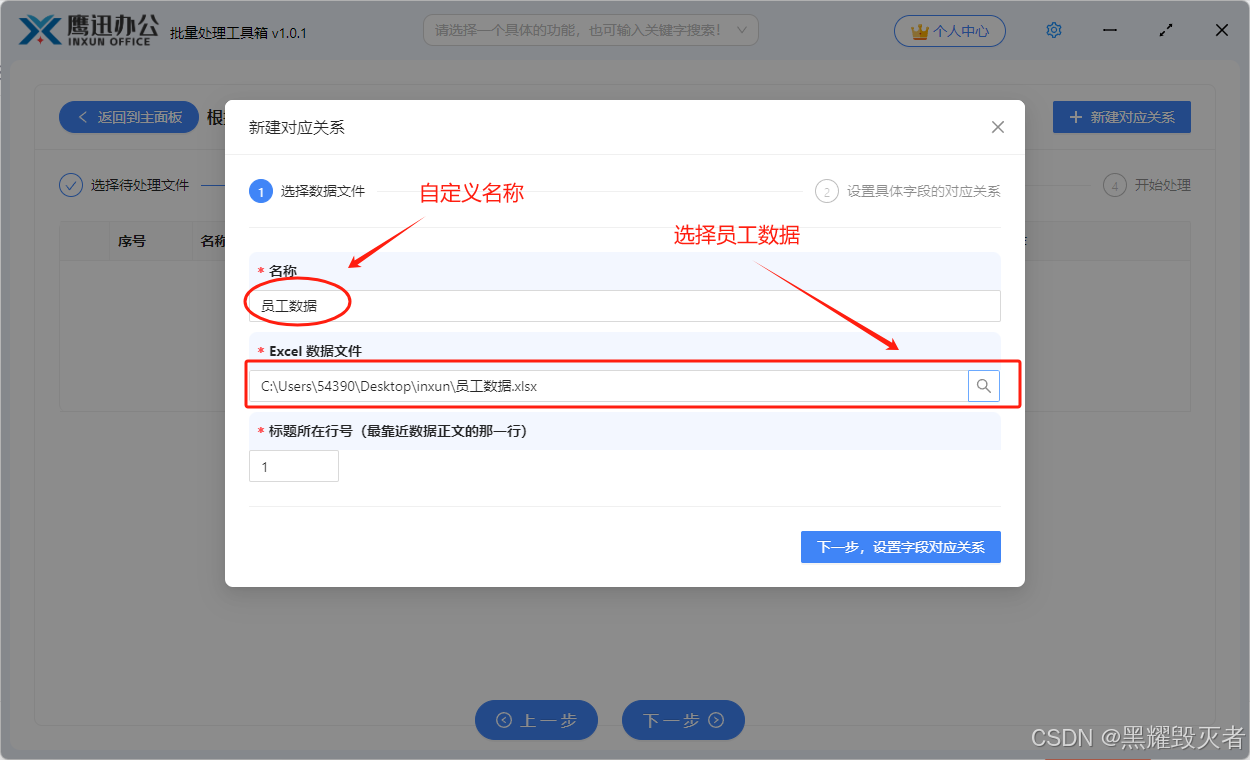
Task: Click 新建对应关系 button in main window
Action: pos(1122,117)
